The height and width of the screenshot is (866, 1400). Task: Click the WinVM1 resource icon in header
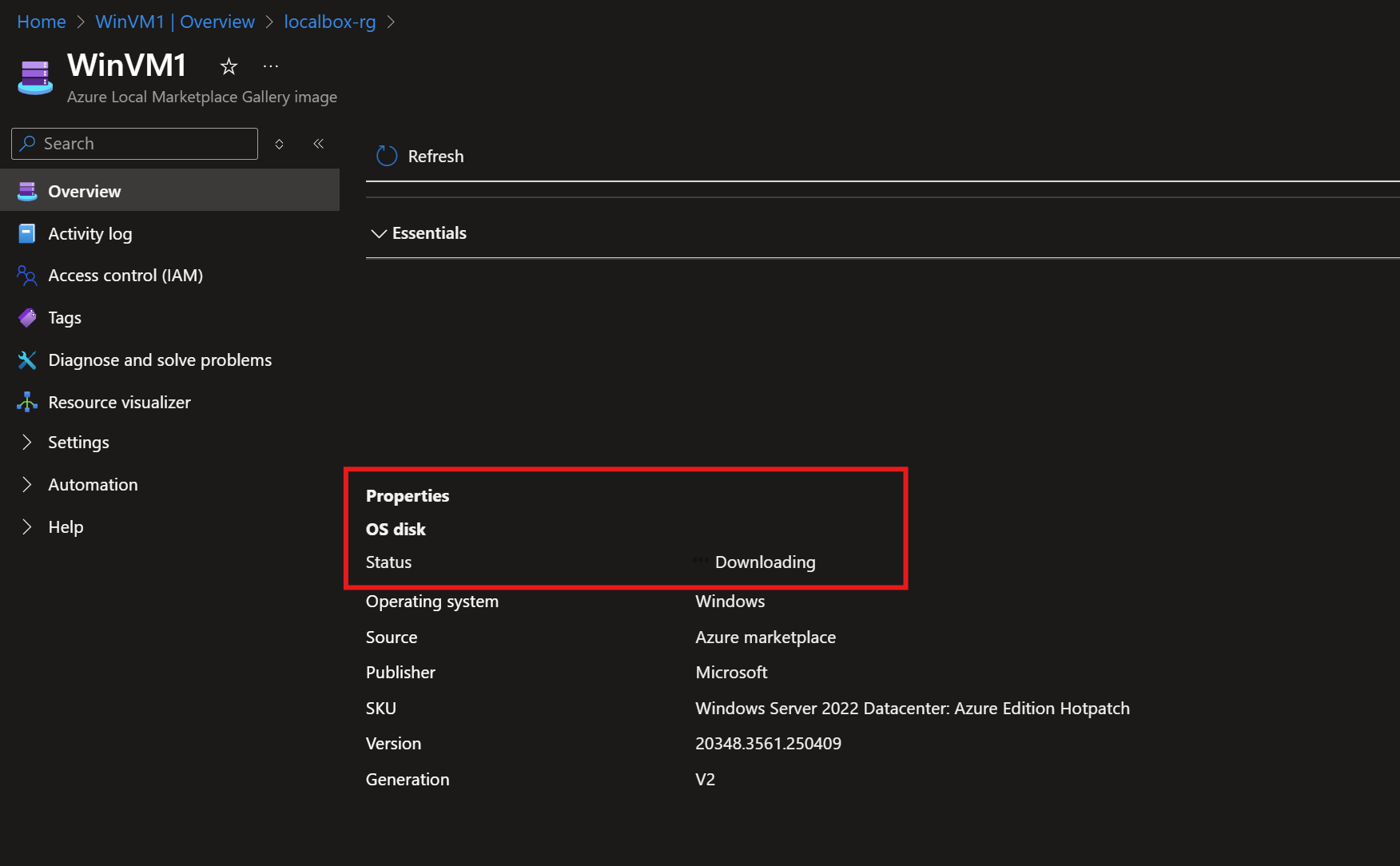tap(35, 77)
